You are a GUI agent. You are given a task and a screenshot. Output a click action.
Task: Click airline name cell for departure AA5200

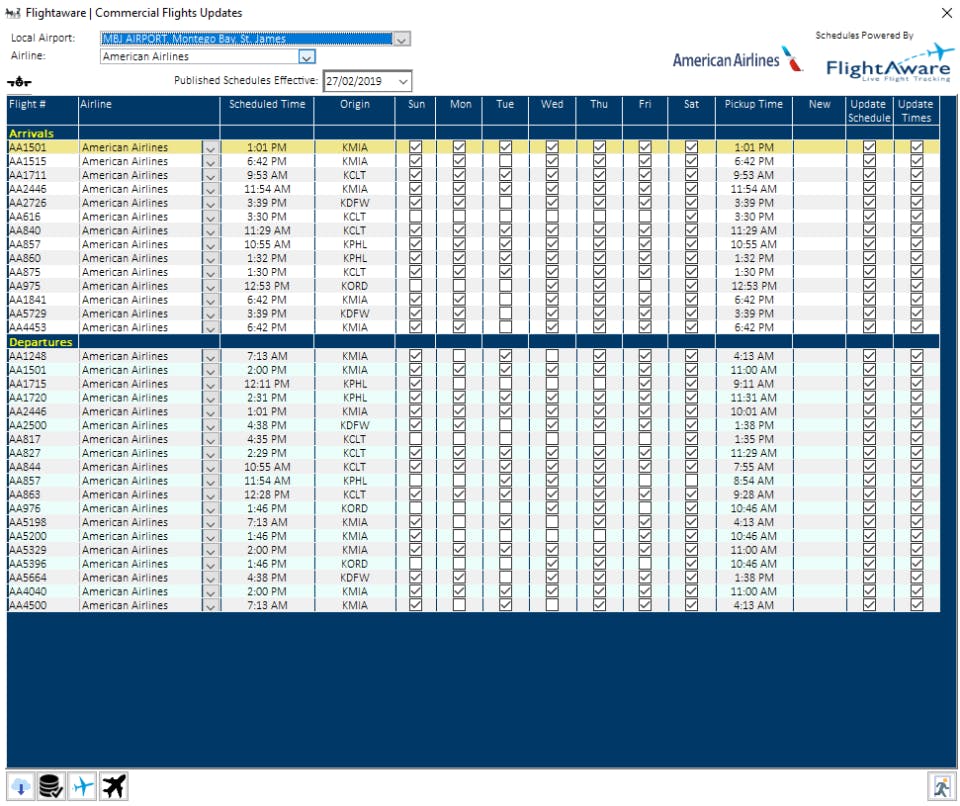141,536
